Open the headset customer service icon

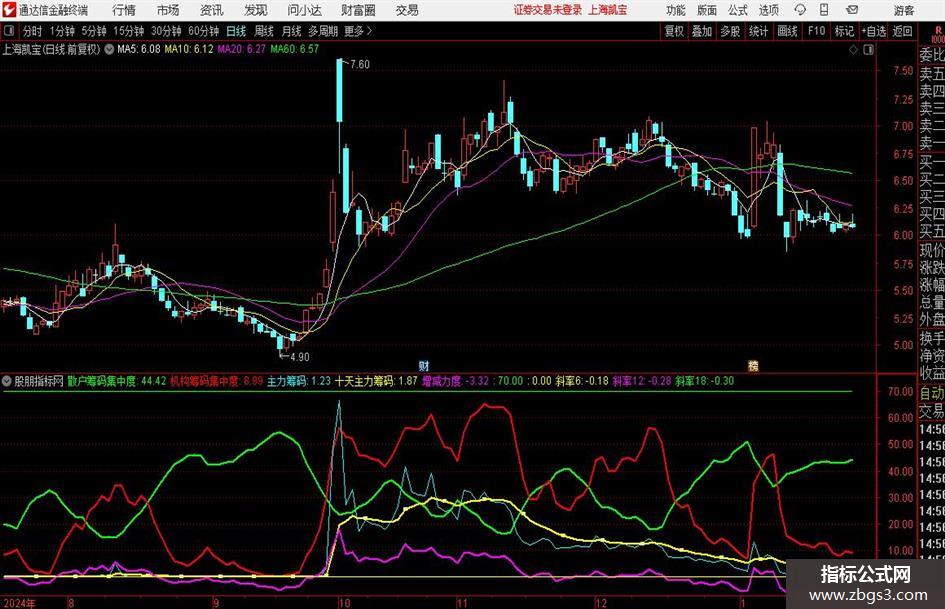[x=800, y=10]
